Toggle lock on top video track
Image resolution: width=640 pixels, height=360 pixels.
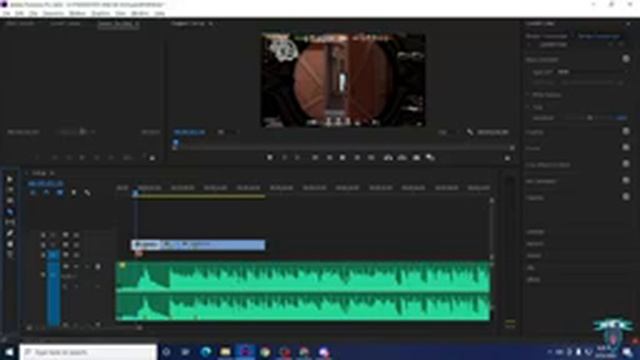[x=43, y=235]
